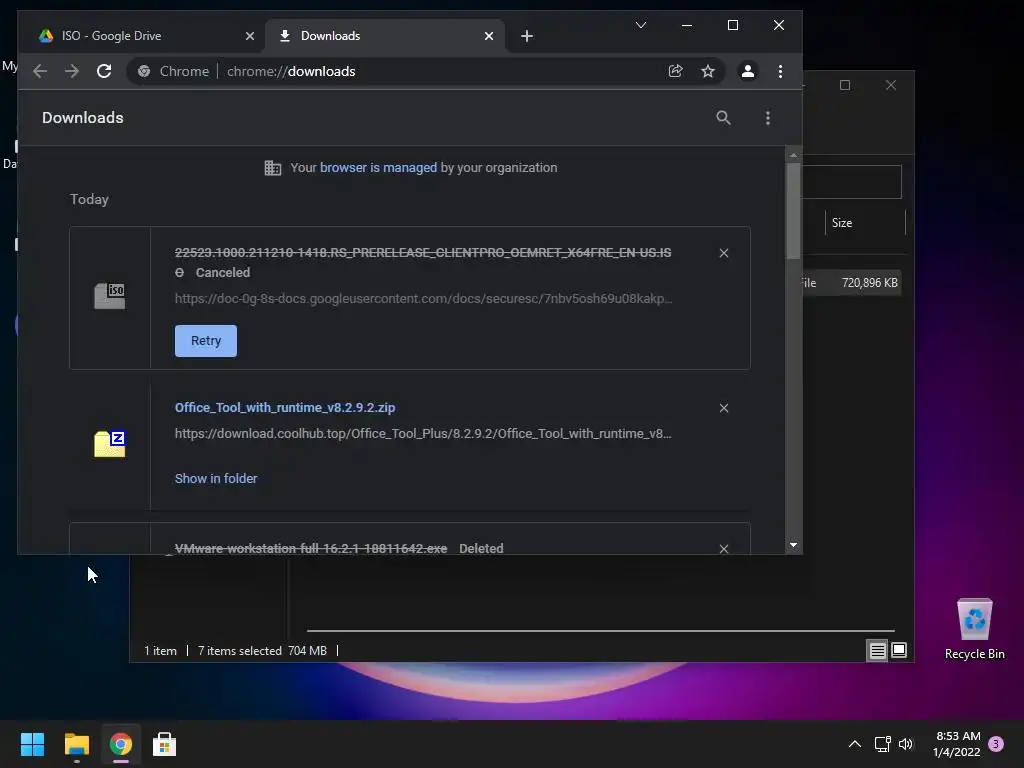Share this page icon
Viewport: 1024px width, 768px height.
click(x=675, y=71)
